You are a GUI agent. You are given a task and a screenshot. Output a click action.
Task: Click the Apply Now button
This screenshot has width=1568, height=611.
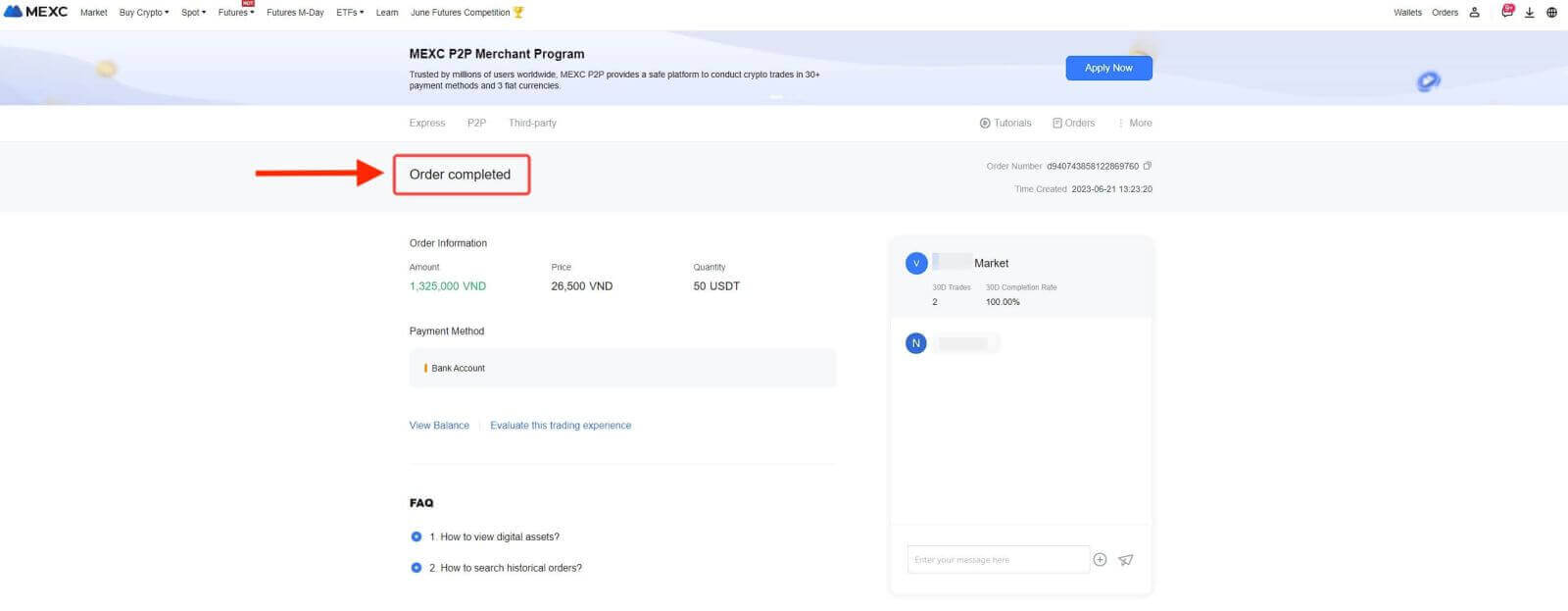(1108, 68)
